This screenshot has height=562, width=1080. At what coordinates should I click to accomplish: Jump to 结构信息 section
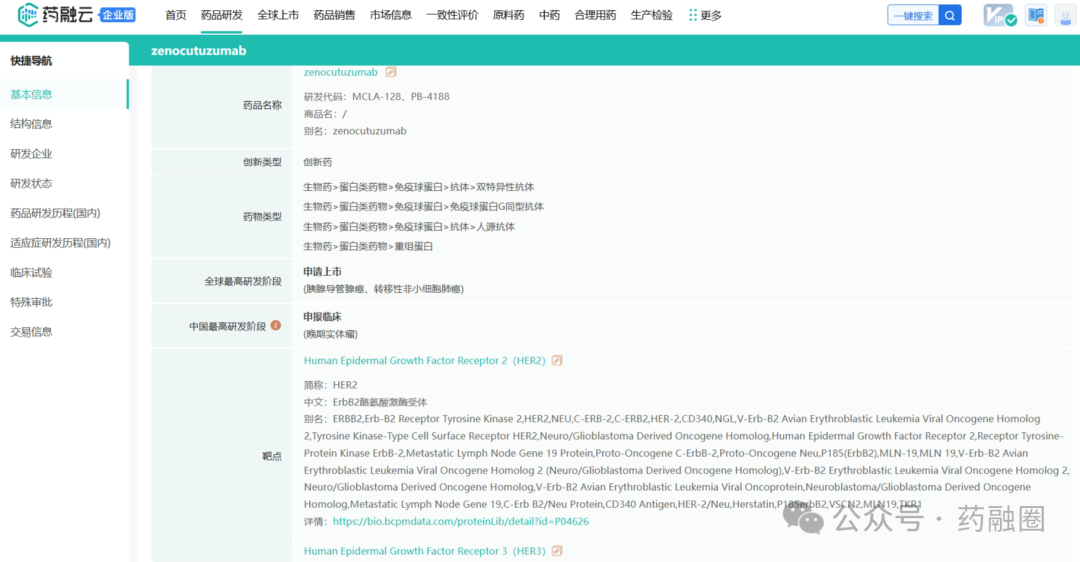coord(31,124)
